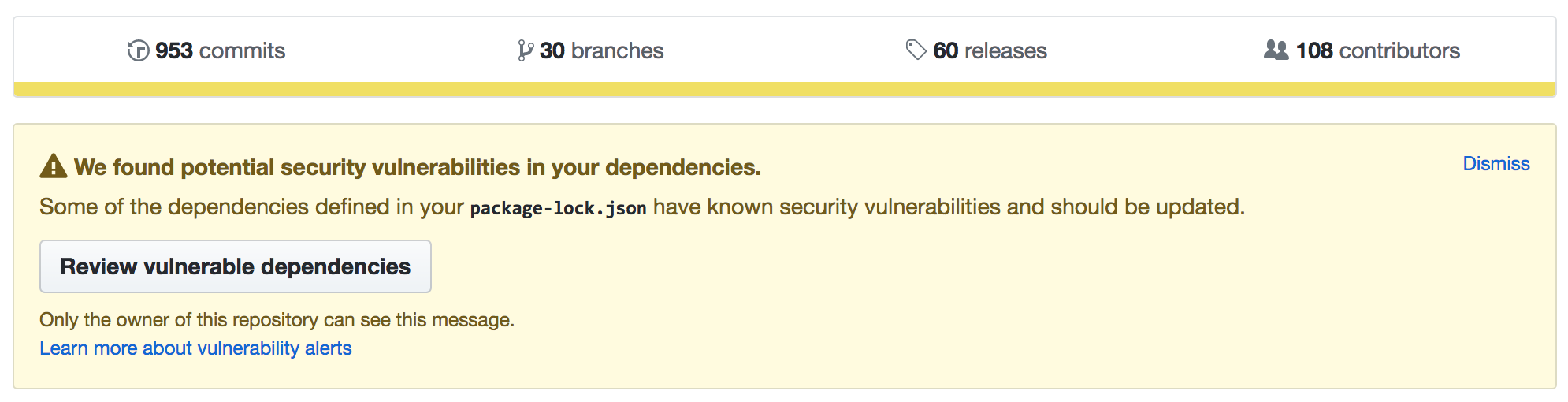Click the security vulnerabilities heading text
1568x402 pixels.
[x=418, y=167]
